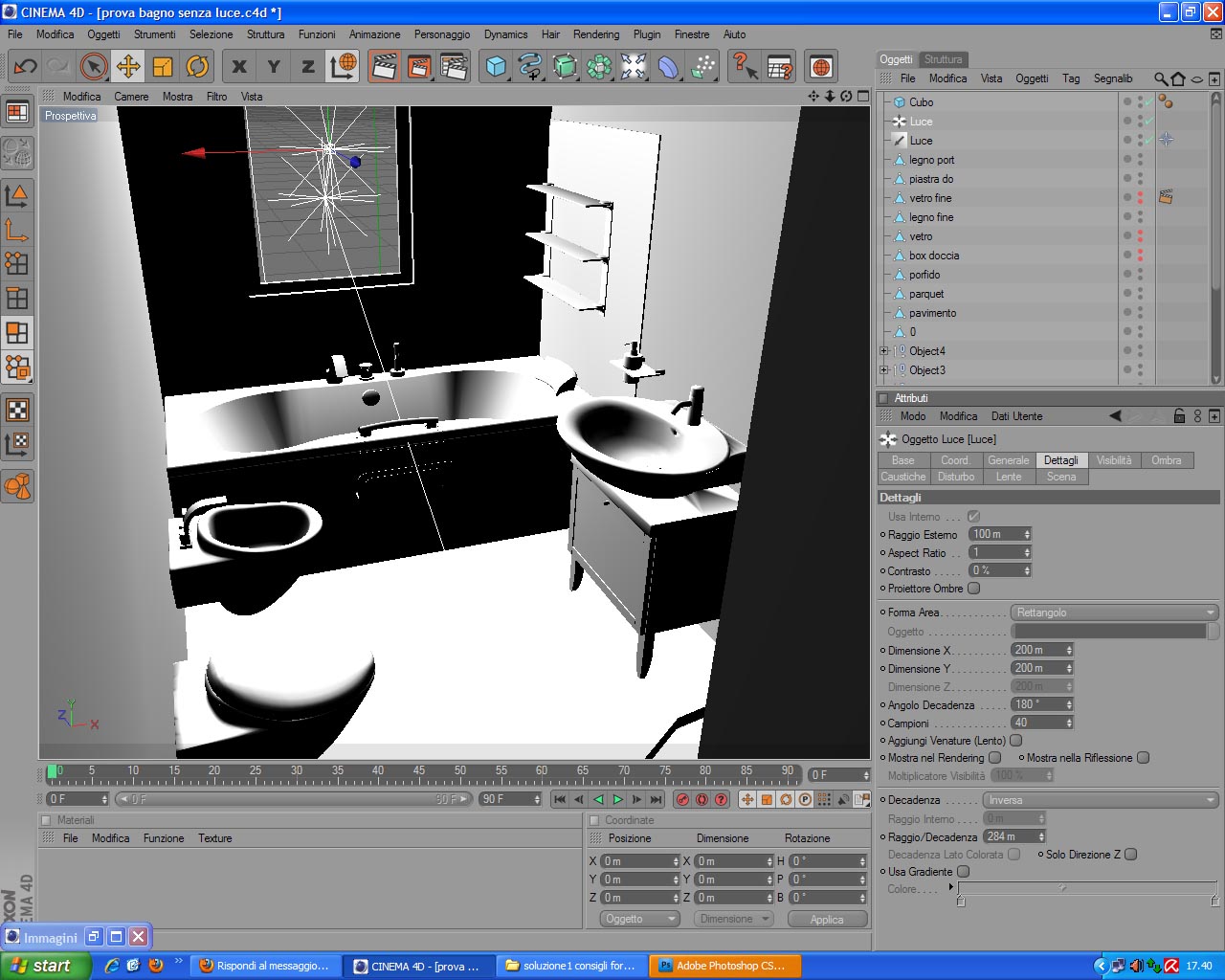Switch to the Ombra tab in Attributi

click(x=1166, y=460)
